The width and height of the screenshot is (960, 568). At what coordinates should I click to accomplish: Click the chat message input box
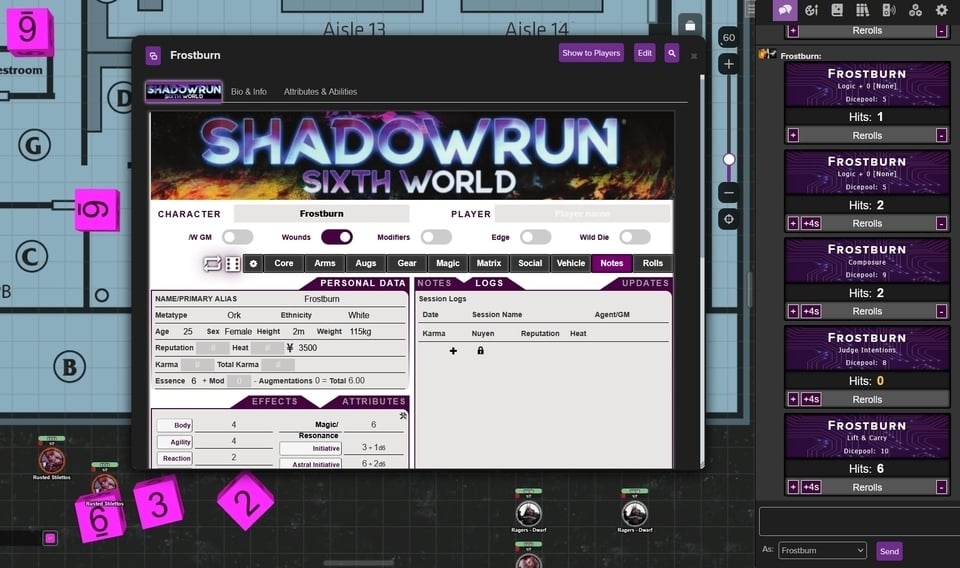pos(859,521)
